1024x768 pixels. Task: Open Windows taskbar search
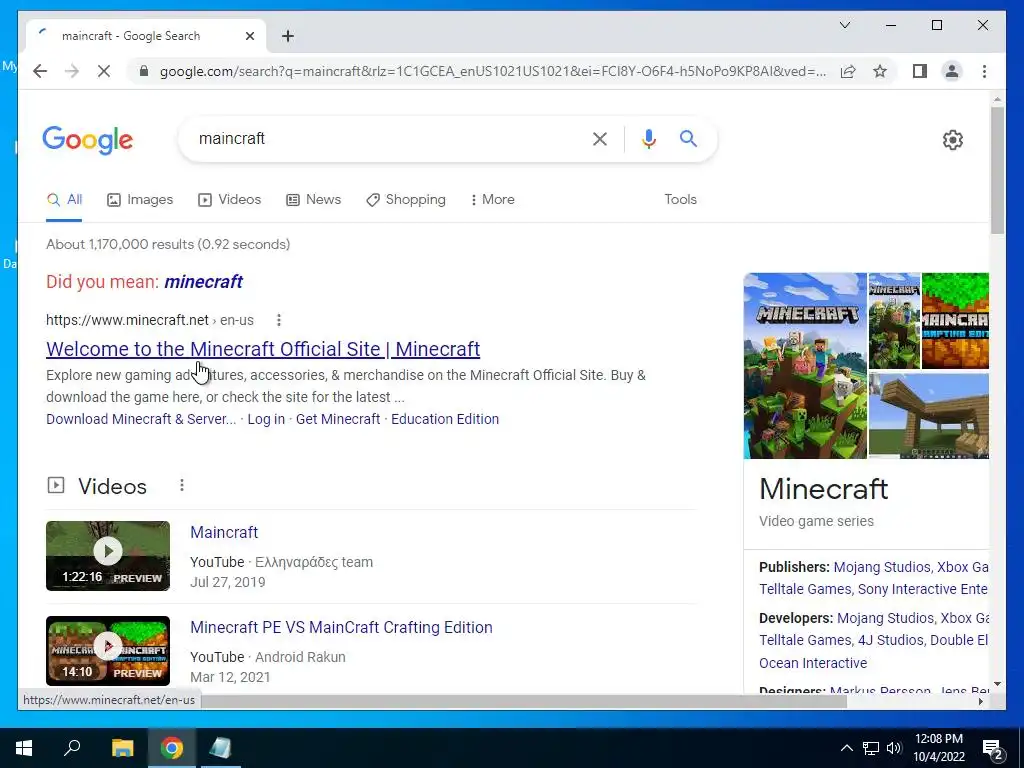click(72, 748)
